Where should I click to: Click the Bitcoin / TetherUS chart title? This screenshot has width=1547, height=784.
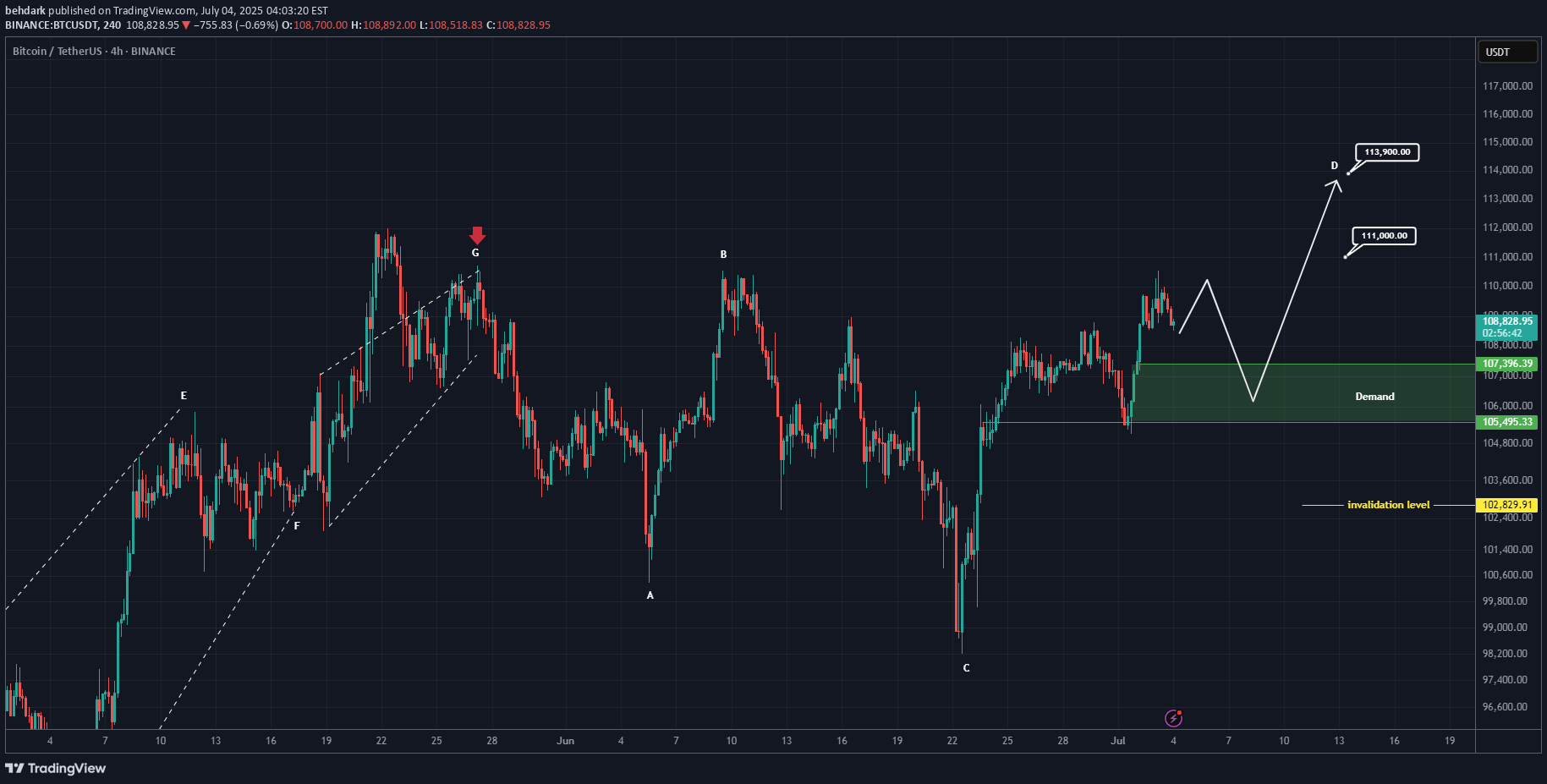tap(94, 52)
